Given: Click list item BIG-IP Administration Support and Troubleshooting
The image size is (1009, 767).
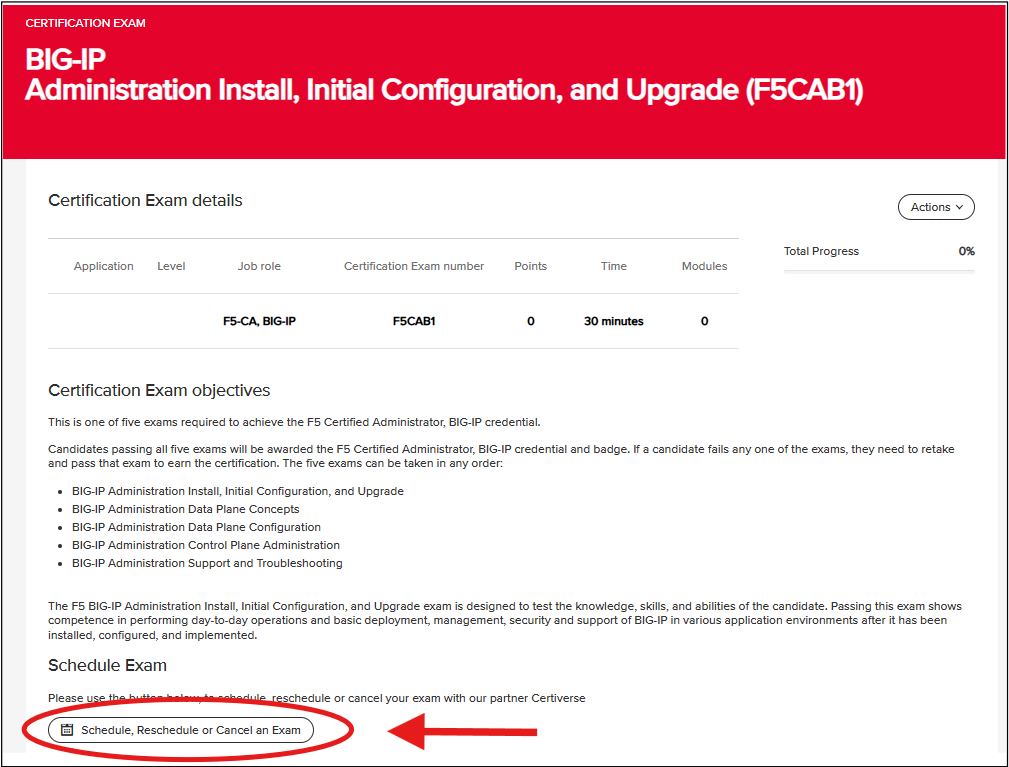Looking at the screenshot, I should (x=207, y=563).
